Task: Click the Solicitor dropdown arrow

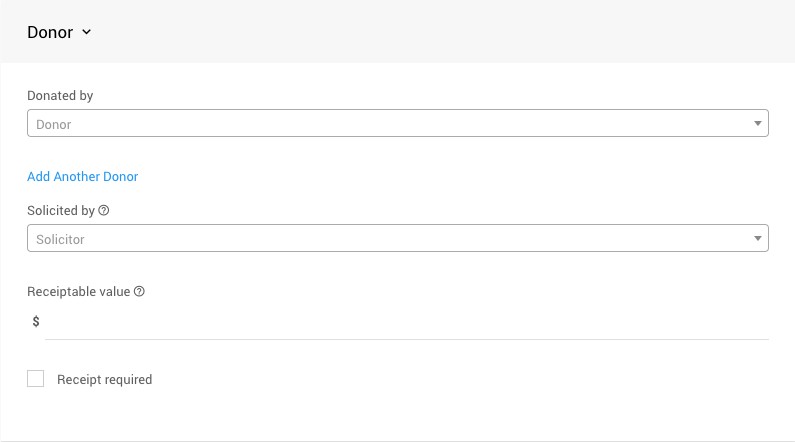Action: [x=758, y=239]
